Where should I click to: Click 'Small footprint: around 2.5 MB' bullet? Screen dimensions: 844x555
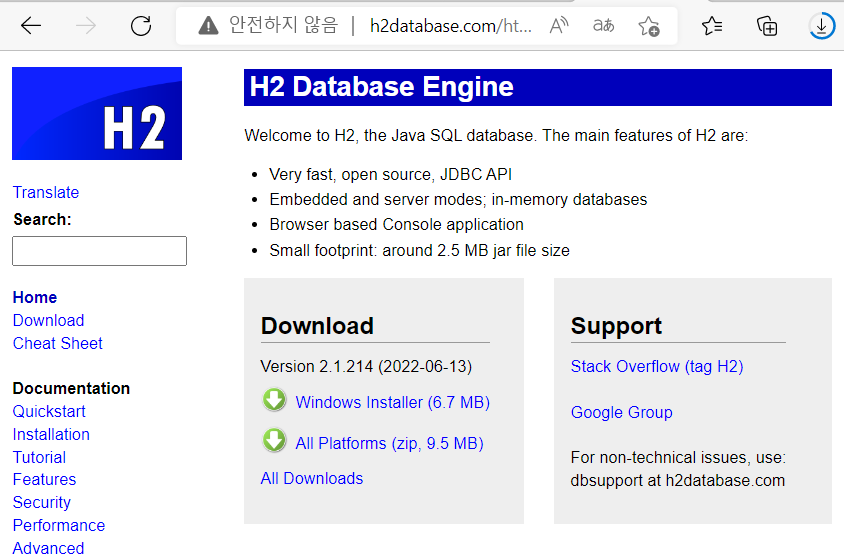click(x=419, y=250)
